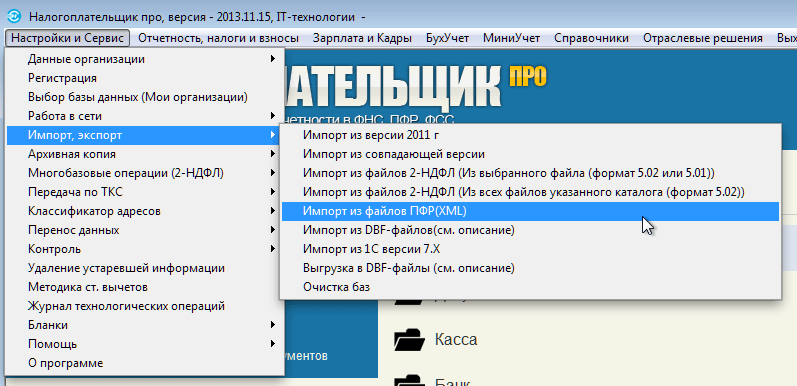Expand Передача по ТКС submenu
Image resolution: width=797 pixels, height=386 pixels.
click(144, 192)
